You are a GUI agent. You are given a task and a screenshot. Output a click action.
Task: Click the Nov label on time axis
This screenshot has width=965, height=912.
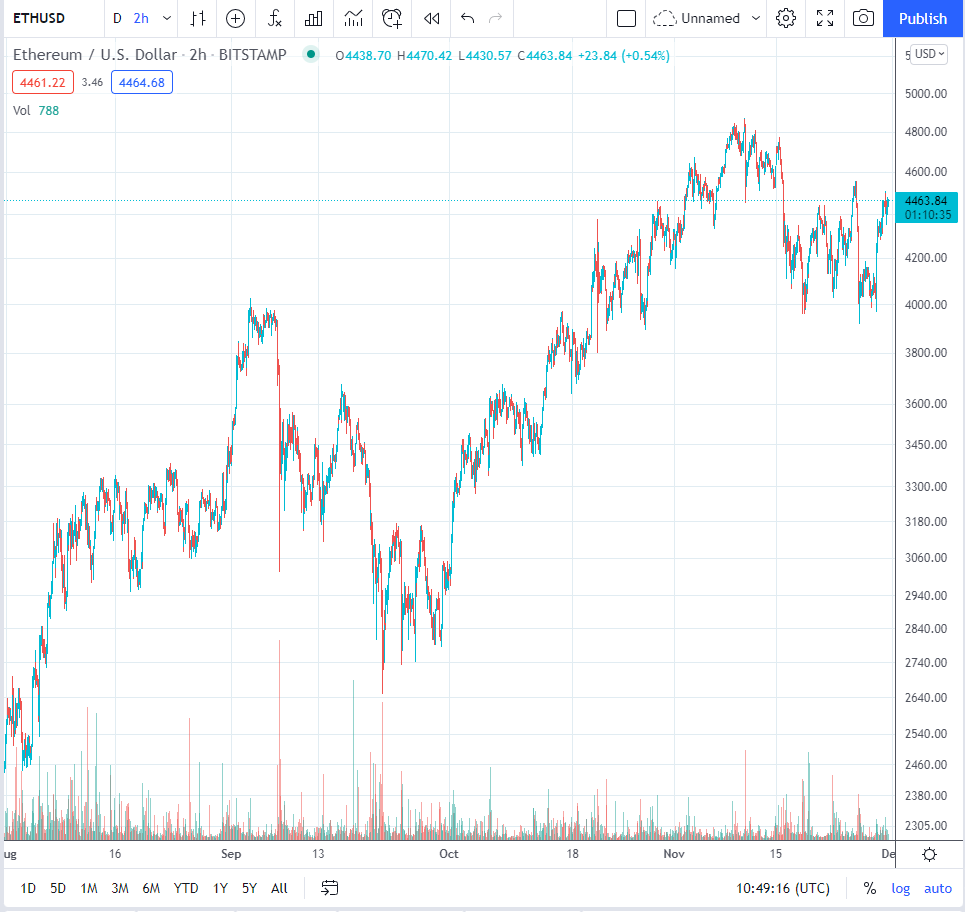[674, 854]
